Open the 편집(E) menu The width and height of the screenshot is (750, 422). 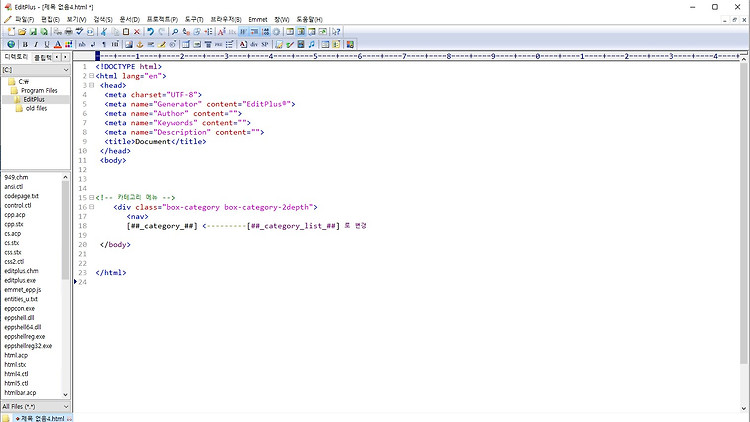click(50, 19)
